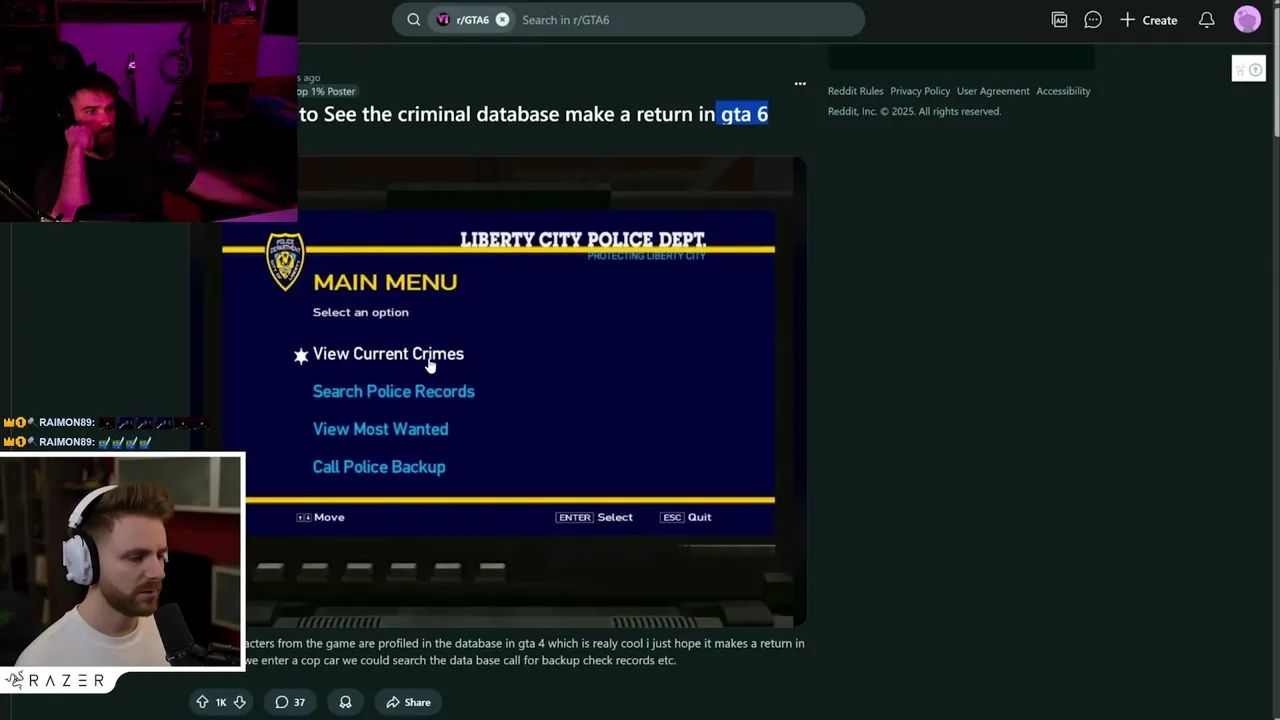Viewport: 1280px width, 720px height.
Task: Click View Current Crimes in post image
Action: [388, 354]
